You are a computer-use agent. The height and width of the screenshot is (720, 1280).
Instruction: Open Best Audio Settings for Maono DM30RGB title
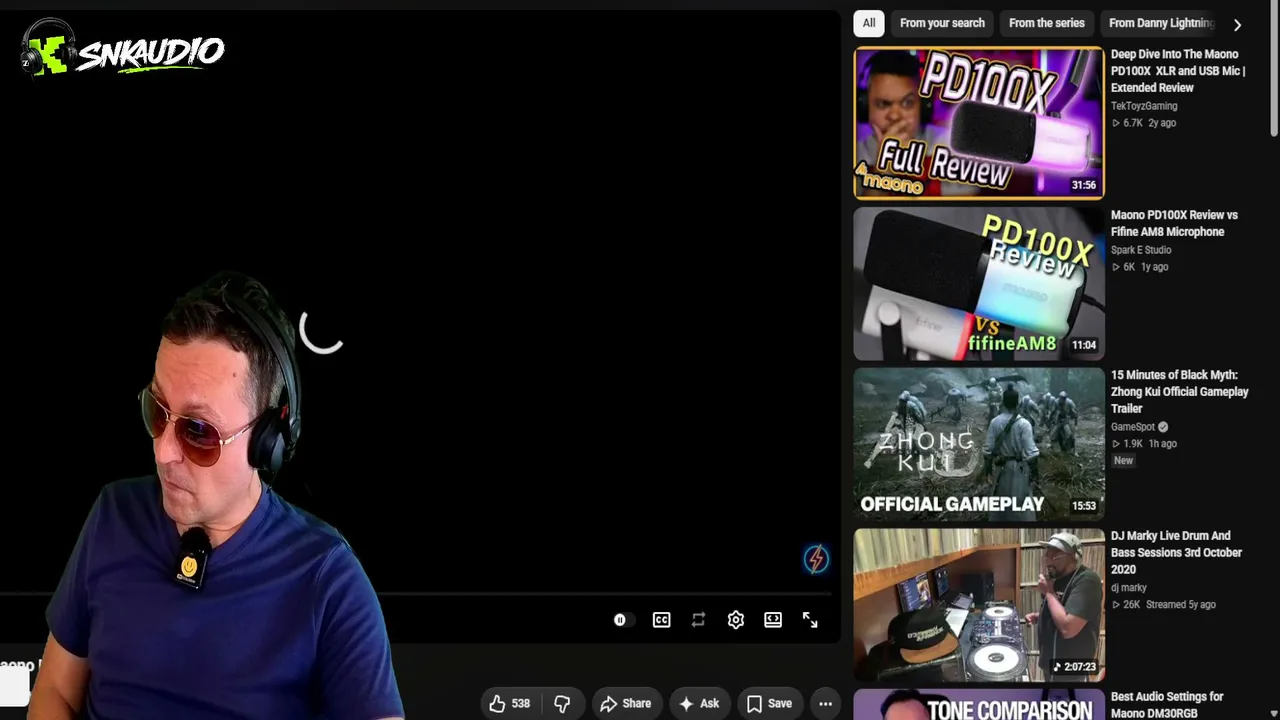click(1167, 705)
